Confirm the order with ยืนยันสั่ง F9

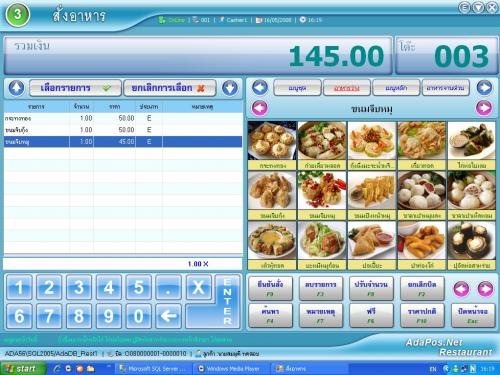[x=270, y=288]
